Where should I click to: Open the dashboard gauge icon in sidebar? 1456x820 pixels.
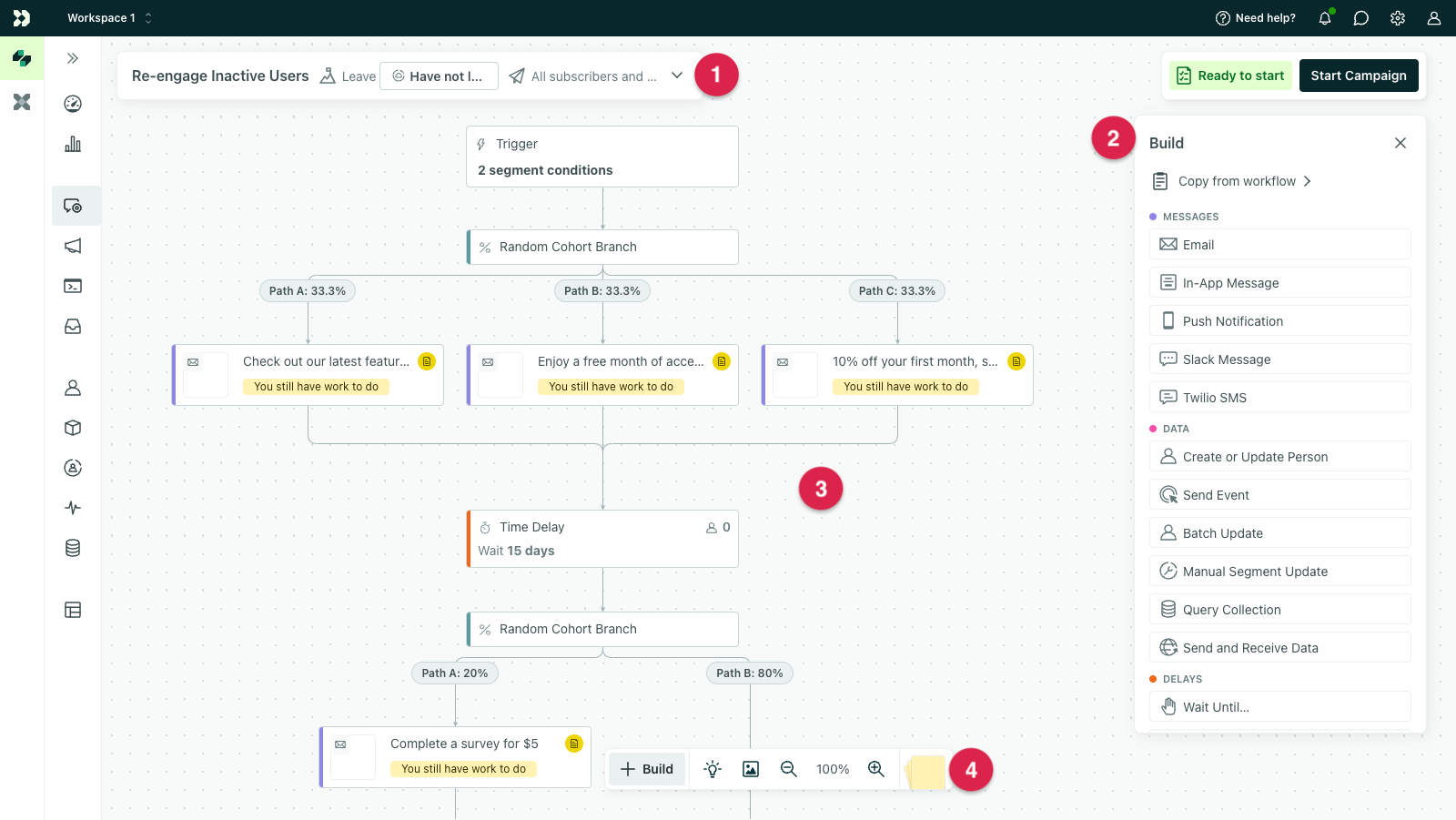pyautogui.click(x=73, y=104)
